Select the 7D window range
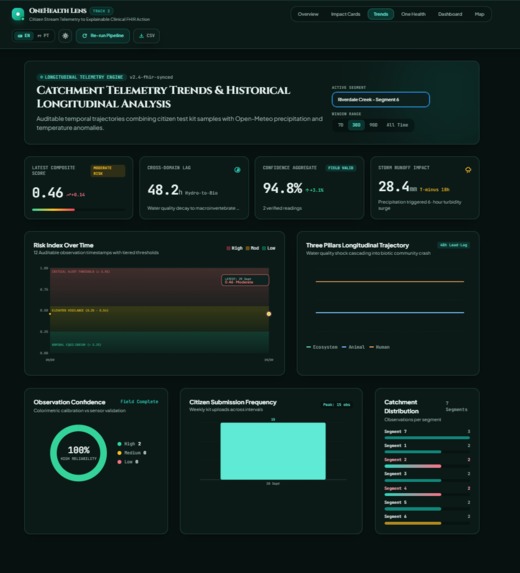 coord(341,125)
